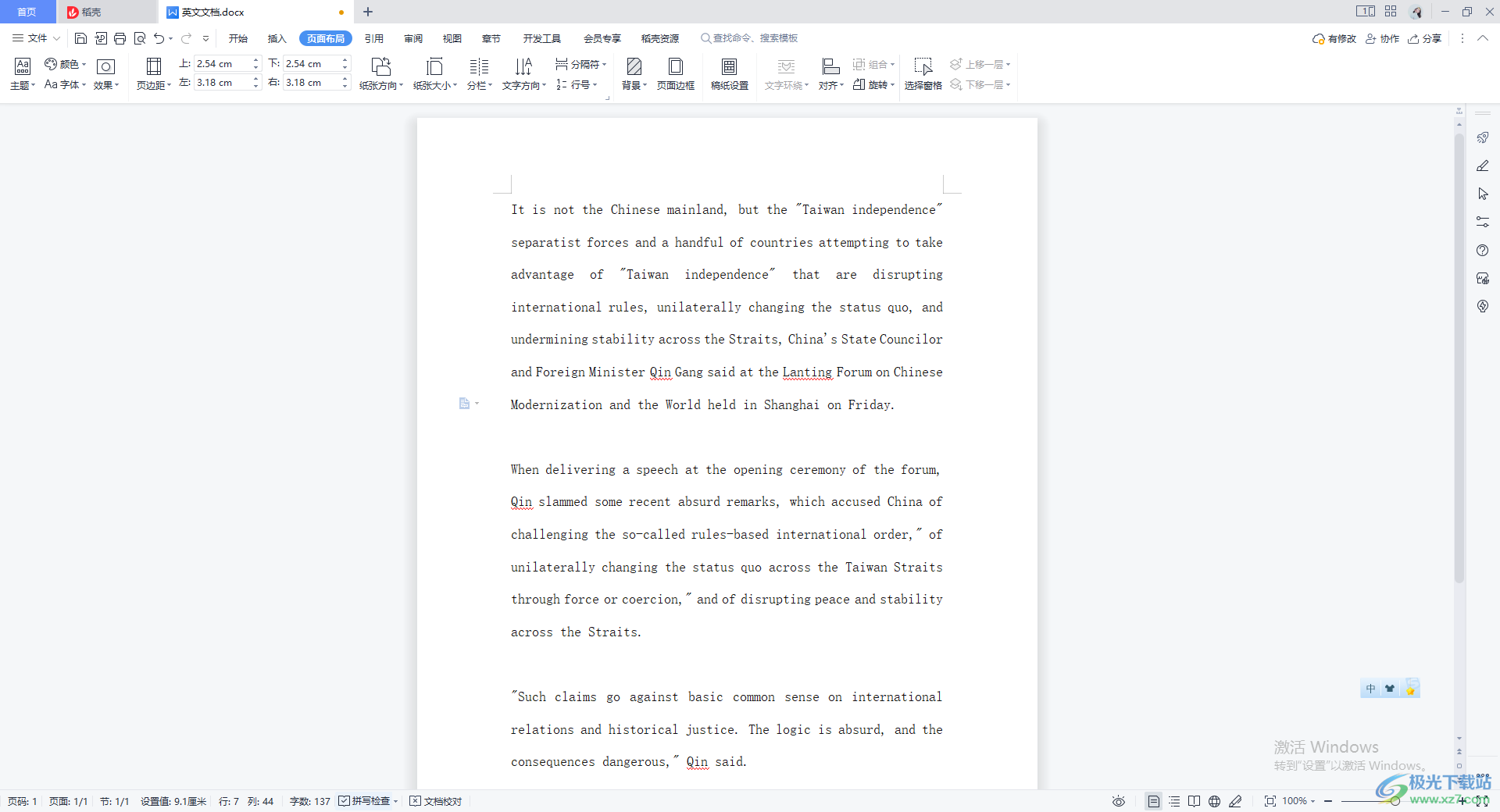The image size is (1500, 812).
Task: Open the 效果 (Effects) tool
Action: point(106,74)
